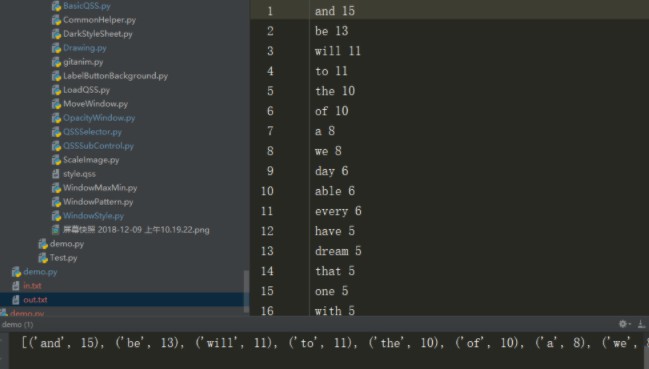Open QSSSelector.py file
This screenshot has width=649, height=369.
(92, 132)
